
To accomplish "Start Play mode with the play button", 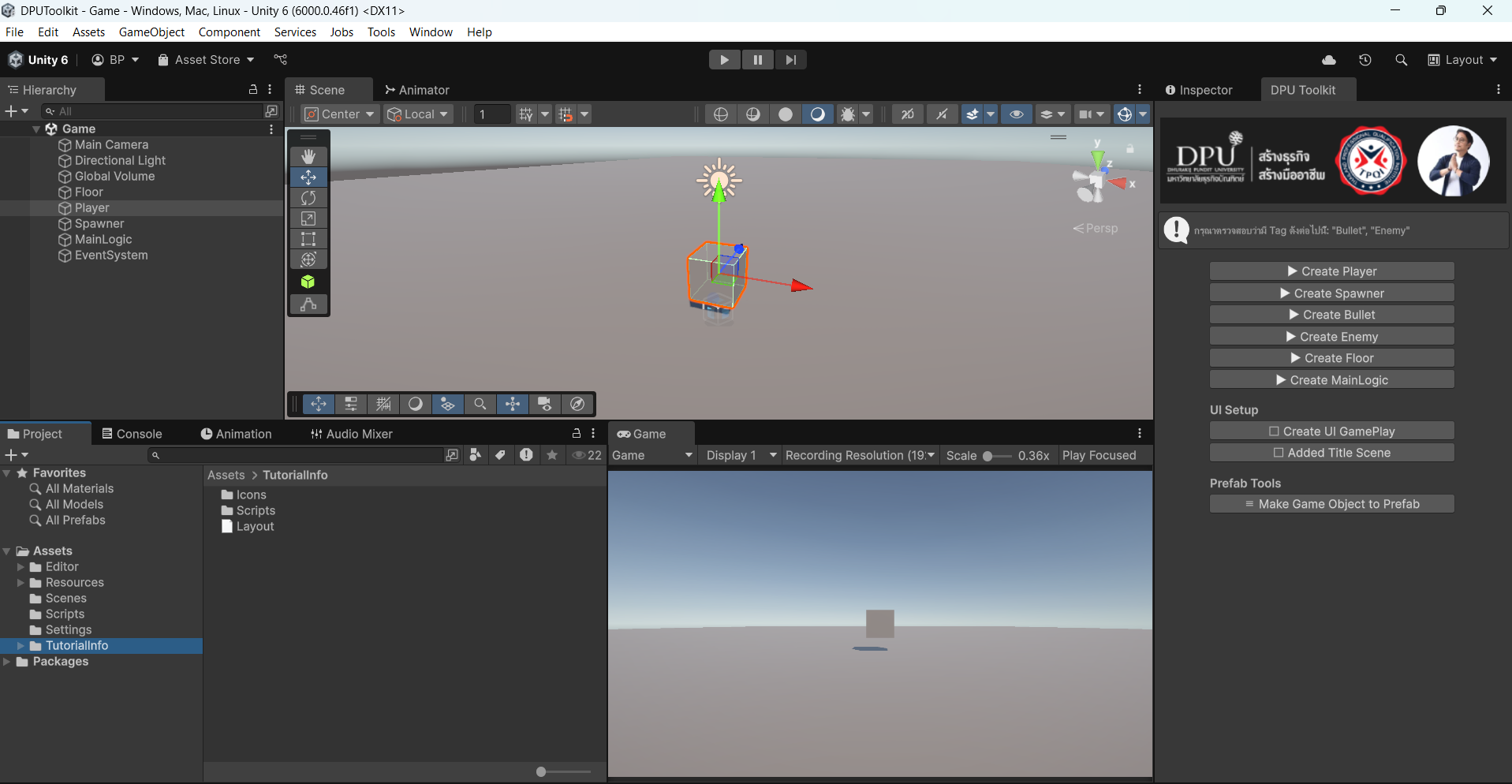I will [724, 60].
